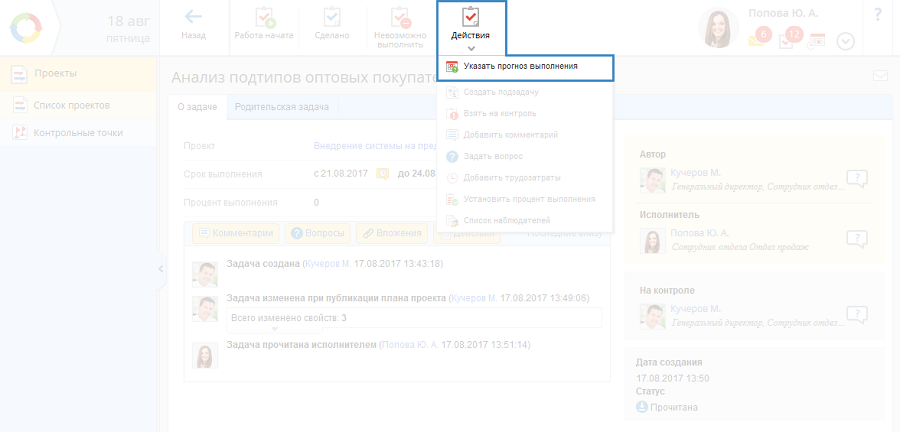
Task: Open Контрольные точки in sidebar
Action: 78,132
